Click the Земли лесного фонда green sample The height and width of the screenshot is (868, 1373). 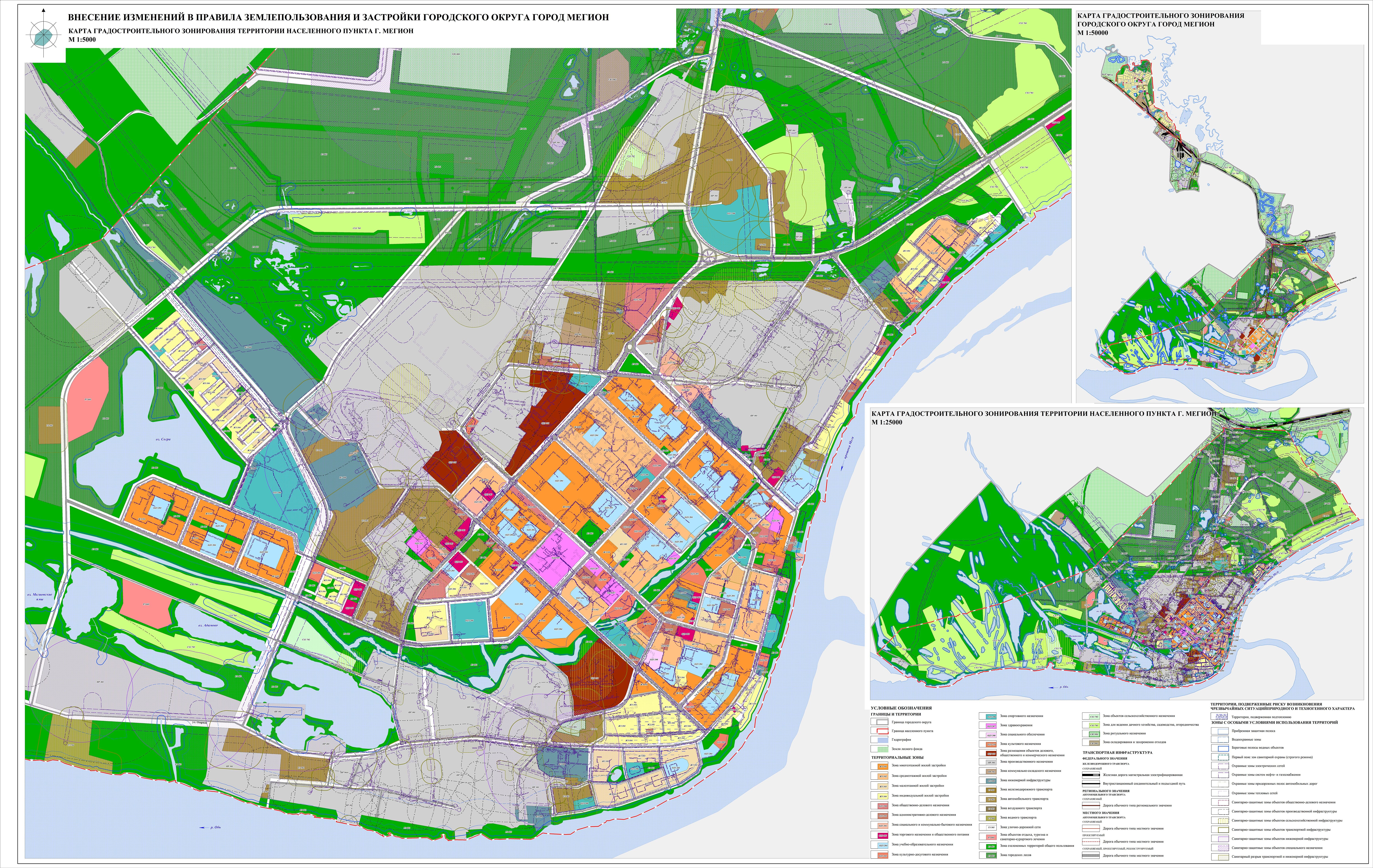pyautogui.click(x=883, y=749)
